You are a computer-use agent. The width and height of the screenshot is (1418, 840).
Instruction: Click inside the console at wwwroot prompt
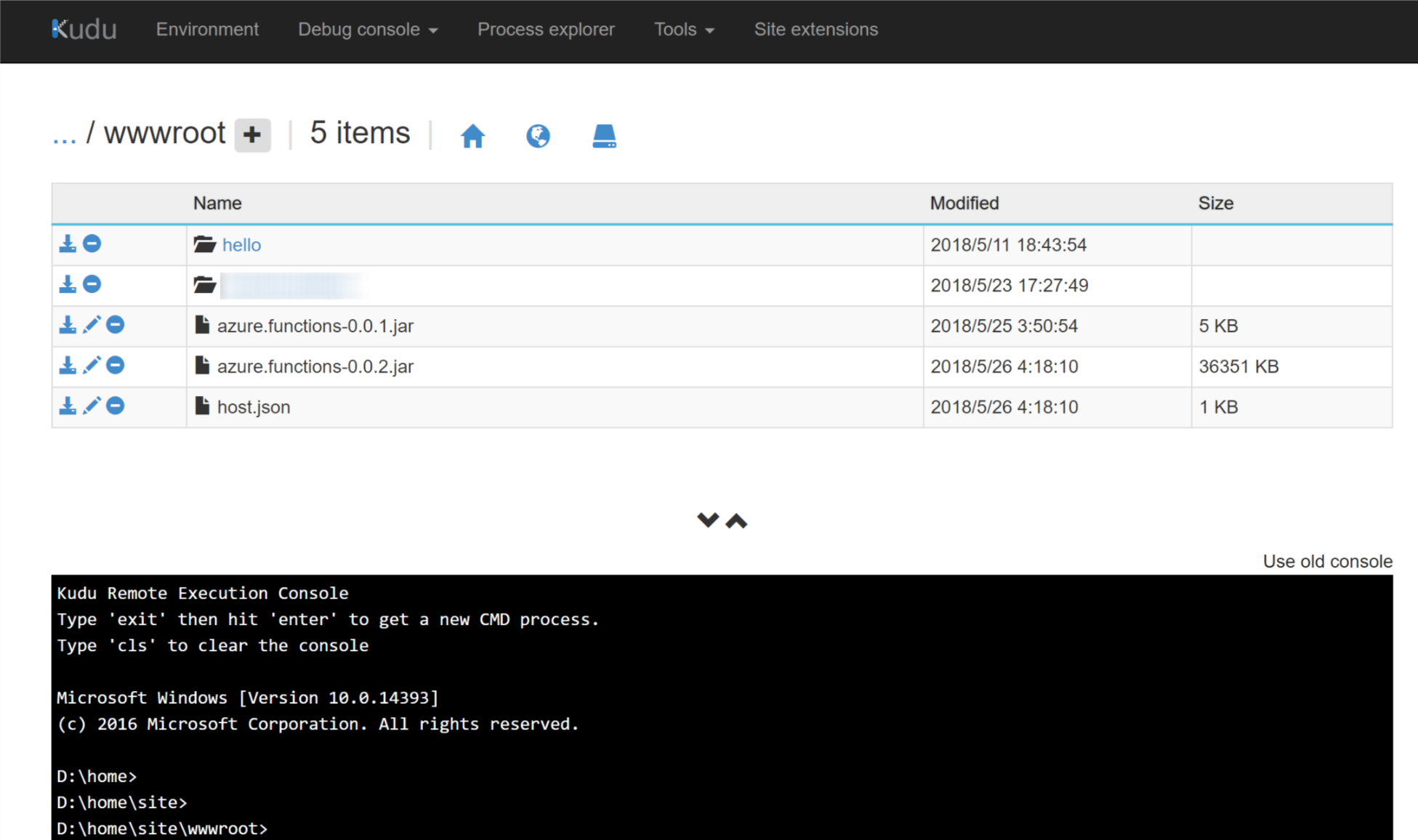pos(509,828)
